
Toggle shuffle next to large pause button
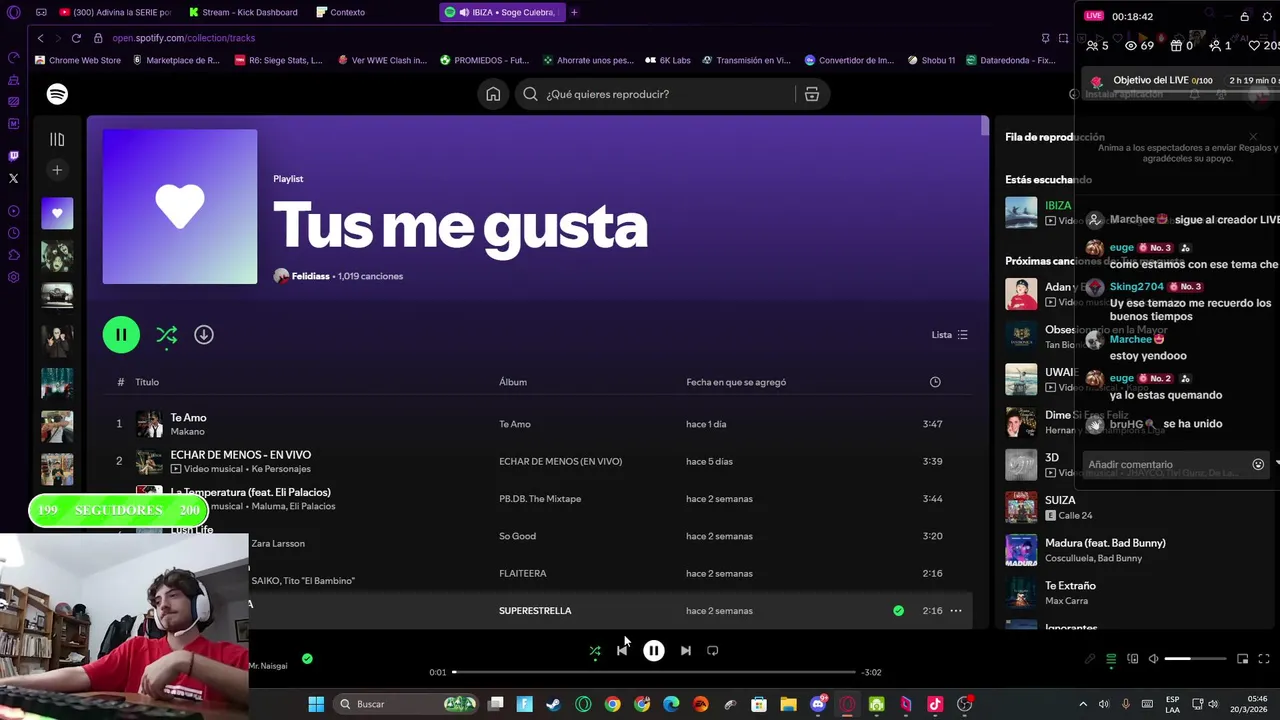click(166, 335)
